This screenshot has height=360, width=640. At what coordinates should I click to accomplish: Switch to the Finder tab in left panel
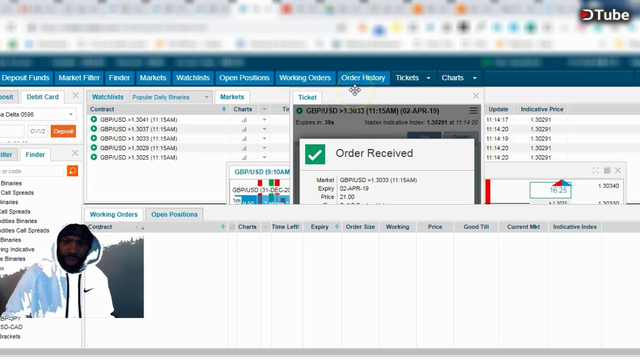point(35,155)
